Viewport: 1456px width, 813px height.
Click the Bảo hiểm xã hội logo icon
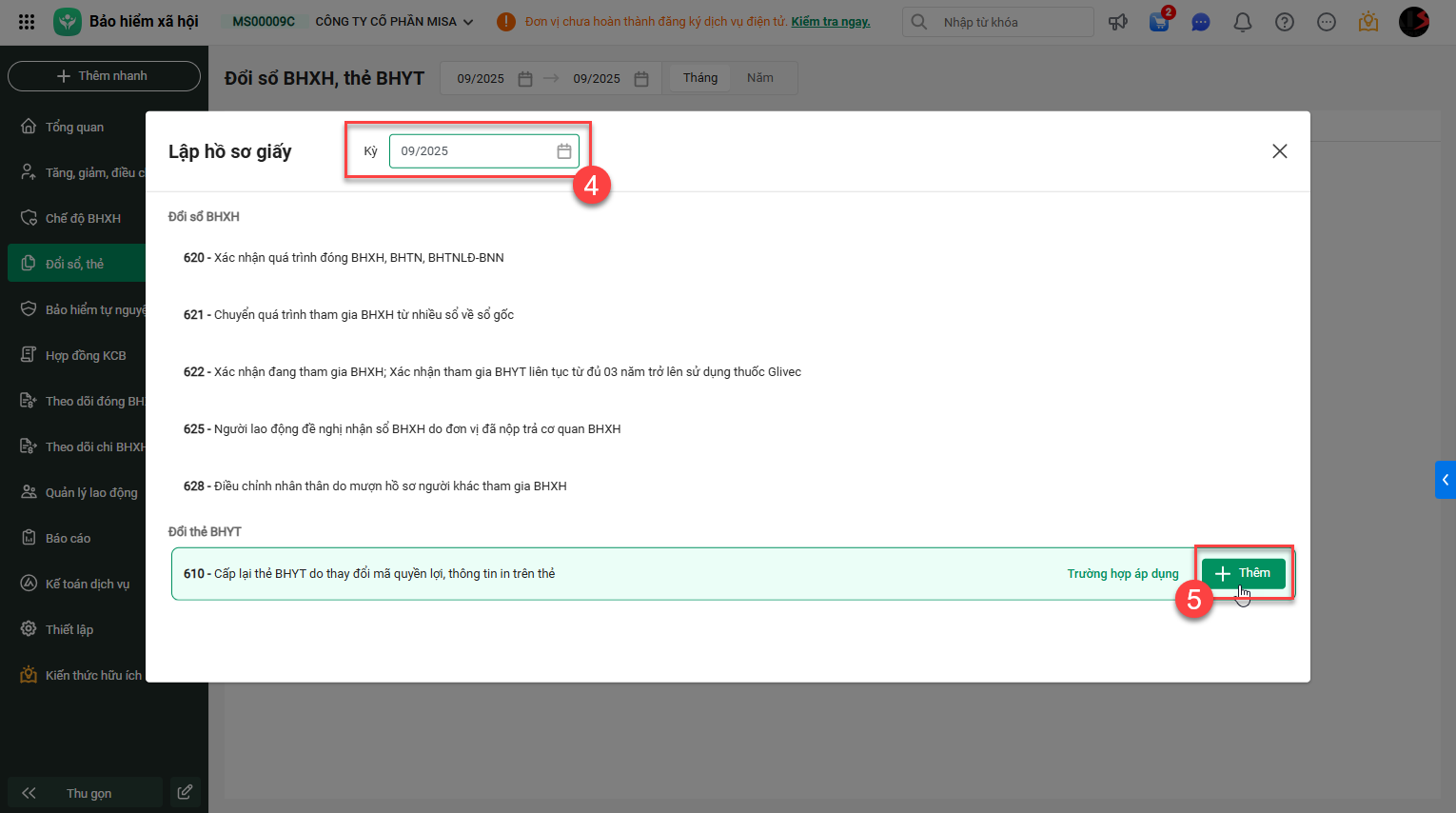coord(68,21)
